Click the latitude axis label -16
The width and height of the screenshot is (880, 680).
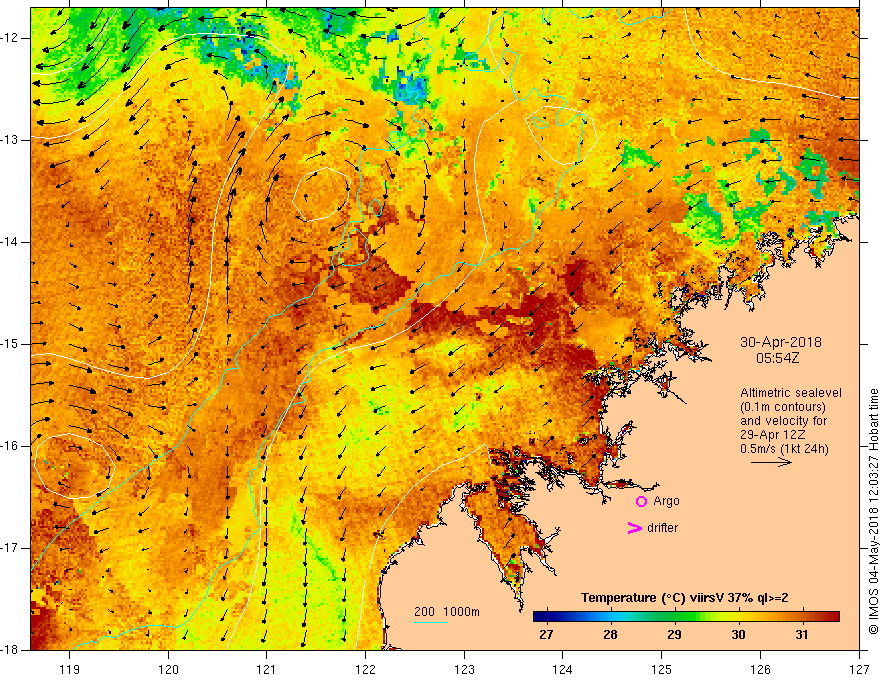coord(11,446)
